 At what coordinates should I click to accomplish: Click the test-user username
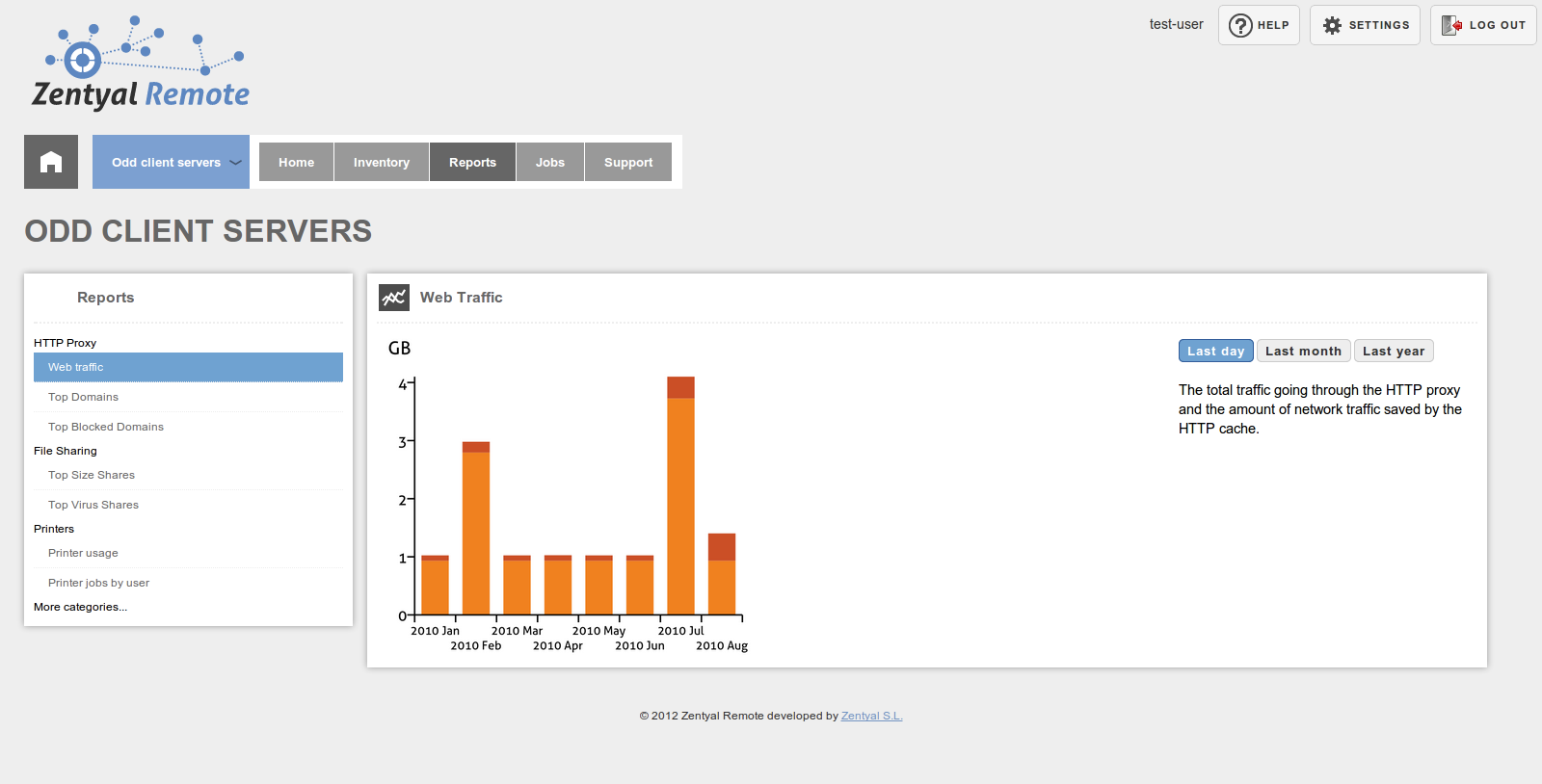click(x=1176, y=24)
